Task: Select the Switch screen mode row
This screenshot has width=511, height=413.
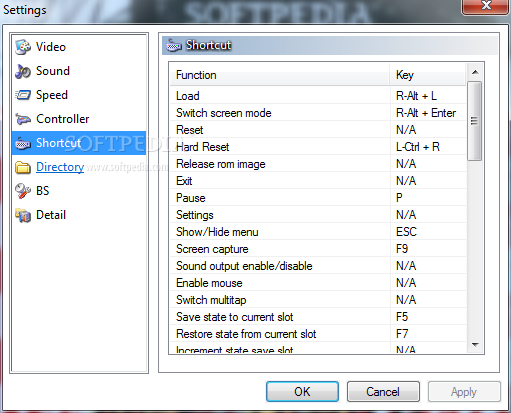Action: pos(318,113)
